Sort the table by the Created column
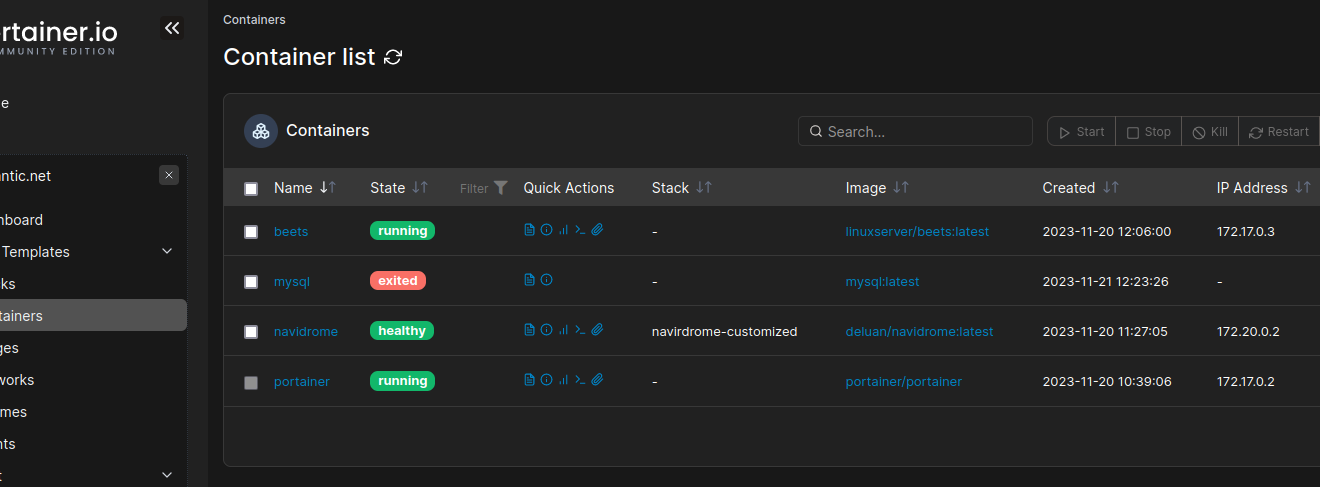The height and width of the screenshot is (487, 1320). 1080,188
